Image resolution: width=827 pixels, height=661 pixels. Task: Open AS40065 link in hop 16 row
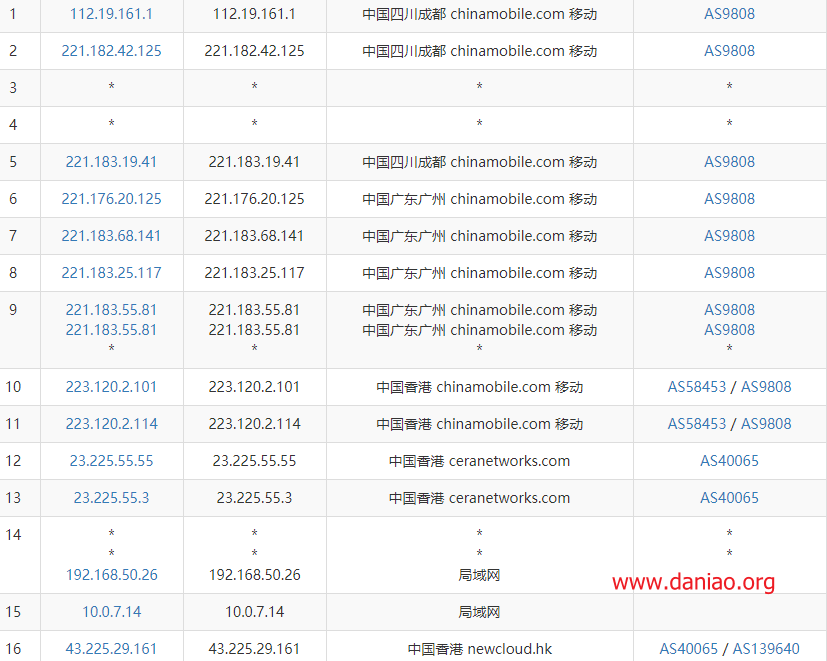click(x=689, y=649)
